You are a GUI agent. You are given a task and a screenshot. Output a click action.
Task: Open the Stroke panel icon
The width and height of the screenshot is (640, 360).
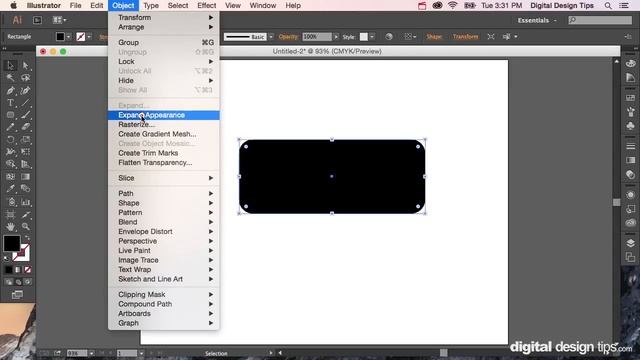pyautogui.click(x=630, y=146)
